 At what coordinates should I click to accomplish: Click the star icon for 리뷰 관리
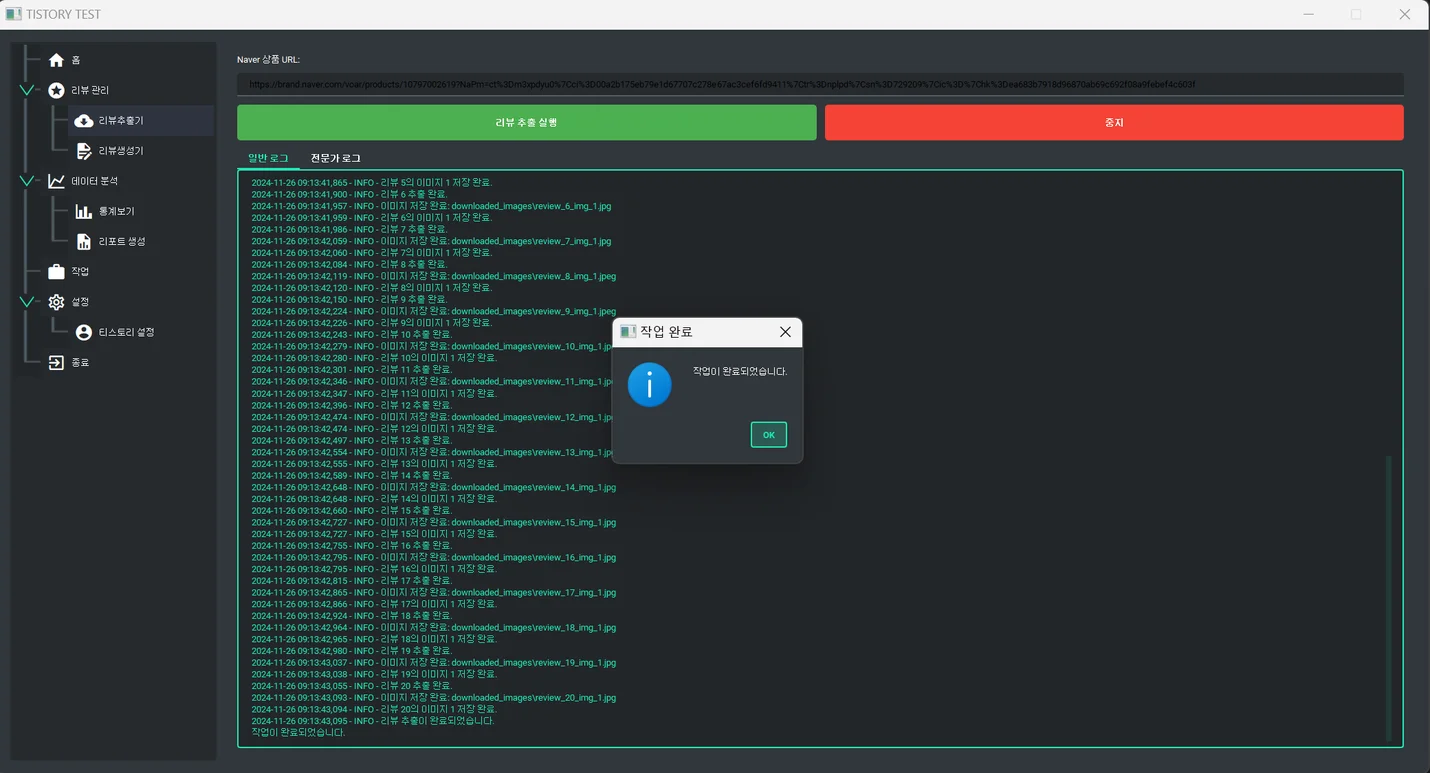tap(56, 90)
